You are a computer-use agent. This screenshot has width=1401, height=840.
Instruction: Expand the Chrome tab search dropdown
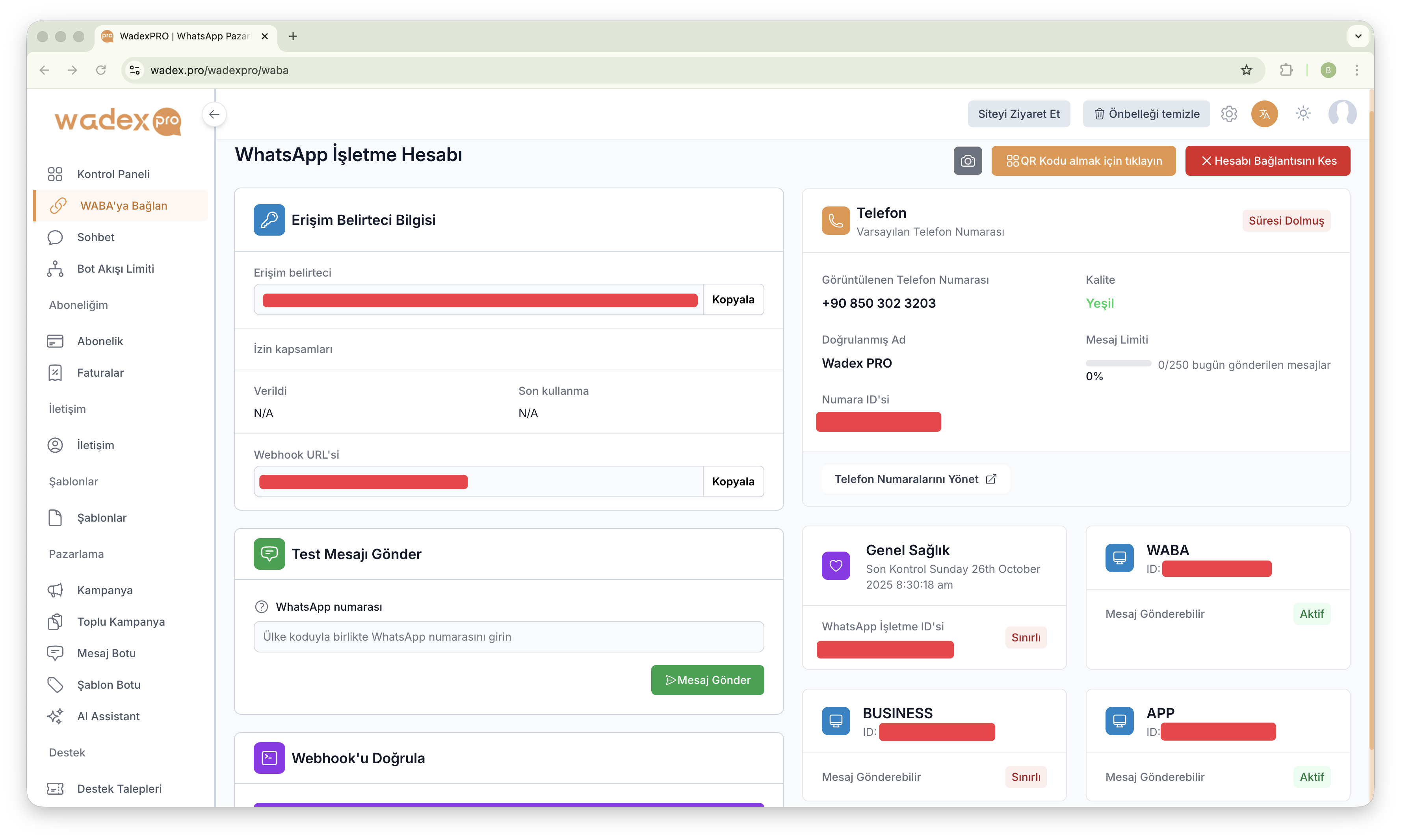1357,36
